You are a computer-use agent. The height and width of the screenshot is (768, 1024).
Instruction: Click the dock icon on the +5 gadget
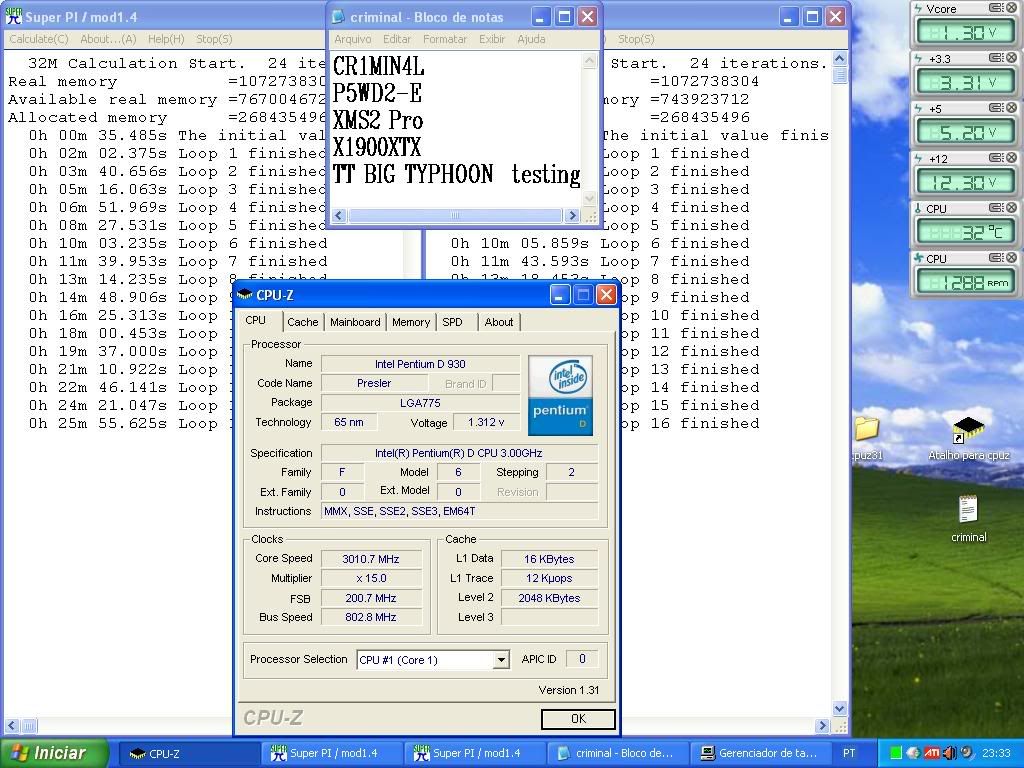[x=996, y=108]
